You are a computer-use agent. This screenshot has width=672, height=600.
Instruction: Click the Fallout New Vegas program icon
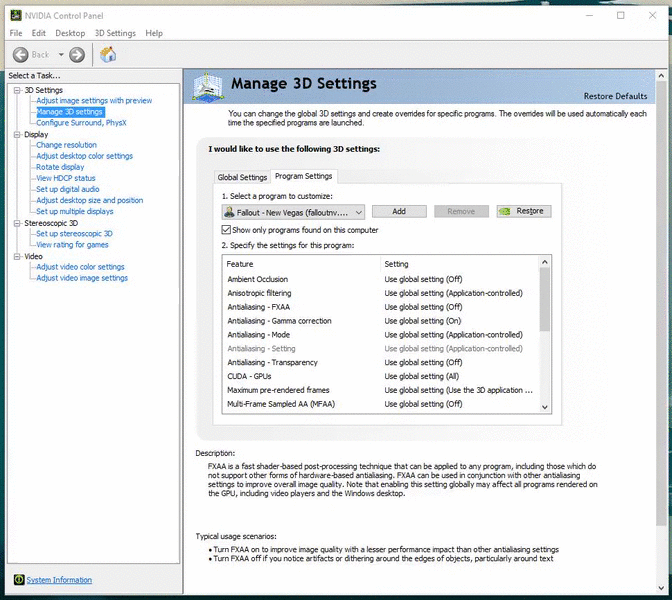click(x=229, y=212)
